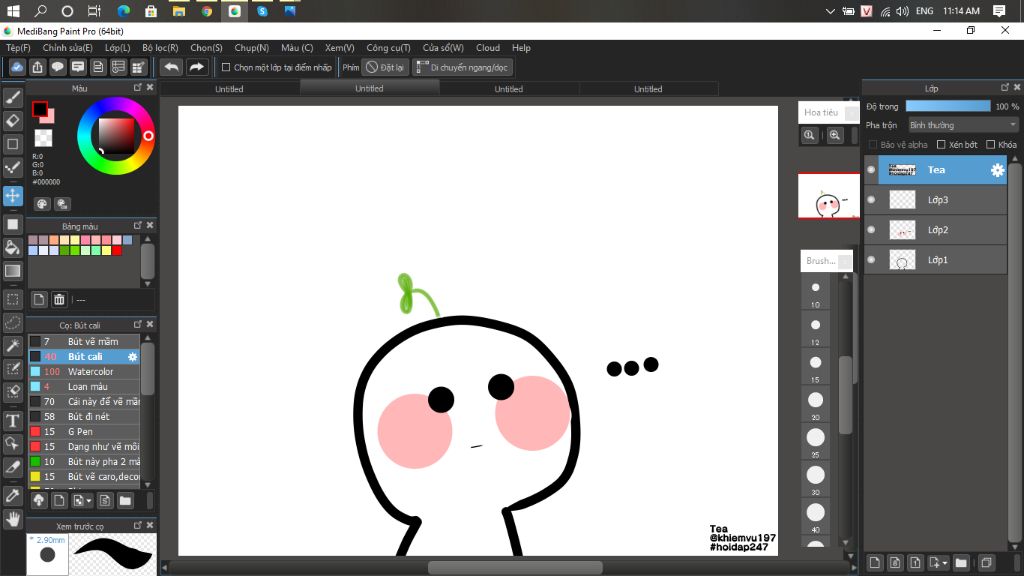1024x576 pixels.
Task: Open settings gear of Tea layer
Action: [997, 170]
